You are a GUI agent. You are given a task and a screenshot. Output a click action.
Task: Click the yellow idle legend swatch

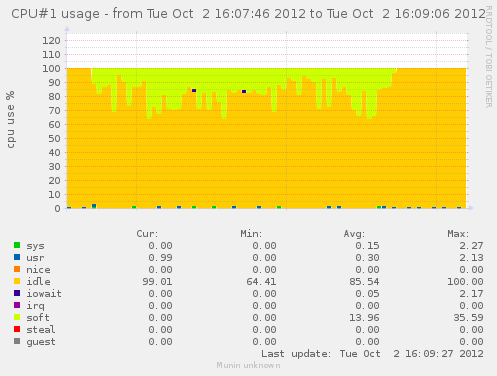coord(17,281)
